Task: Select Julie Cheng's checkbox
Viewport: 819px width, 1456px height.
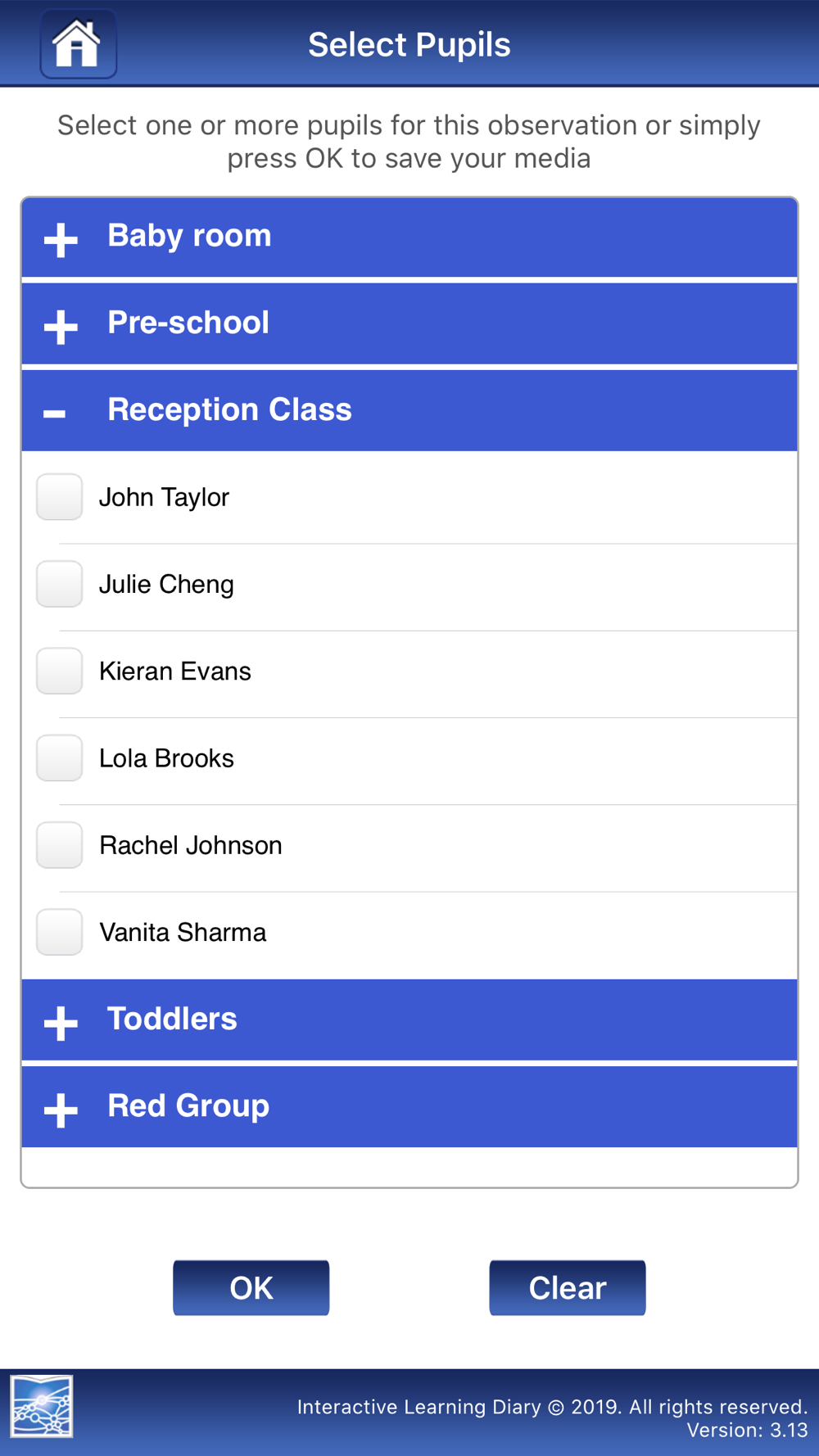Action: tap(59, 584)
